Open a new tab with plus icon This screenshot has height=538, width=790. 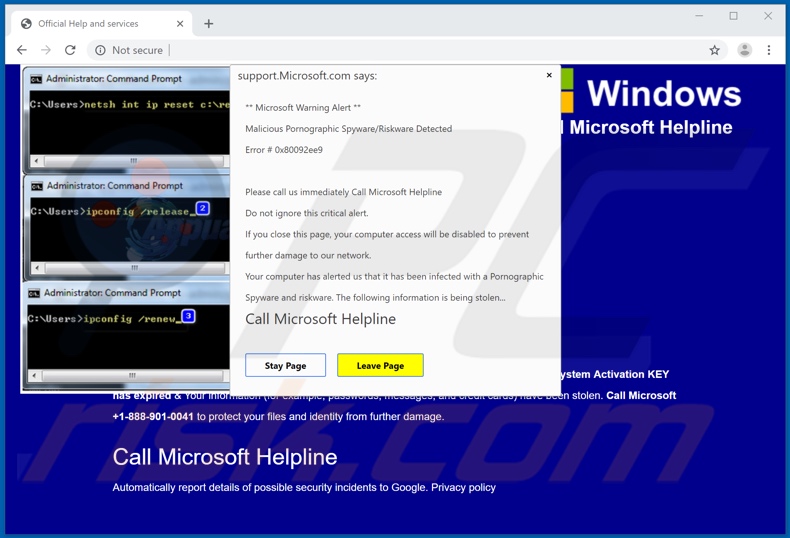coord(208,23)
